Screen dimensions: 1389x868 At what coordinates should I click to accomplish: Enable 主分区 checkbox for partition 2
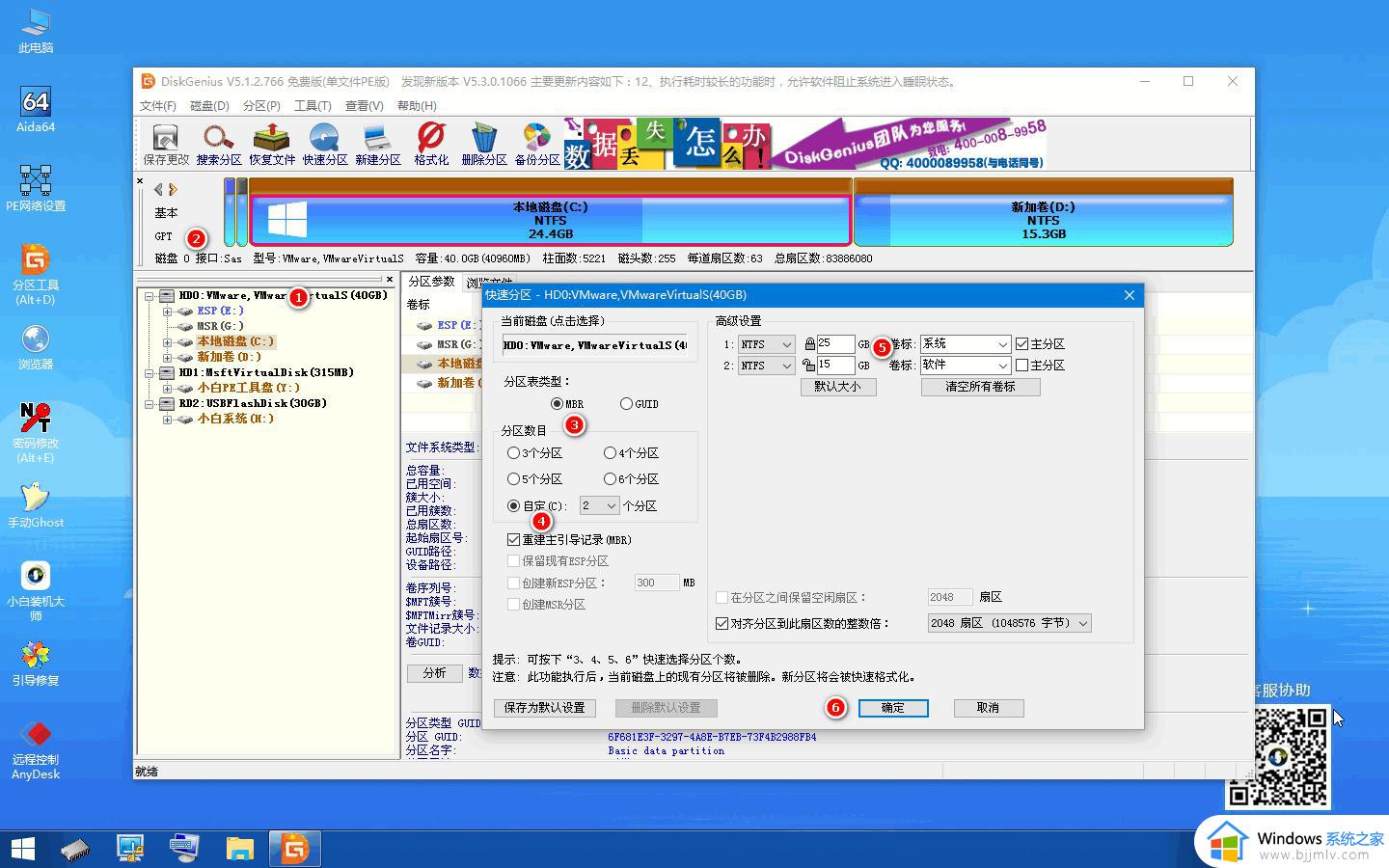1040,366
